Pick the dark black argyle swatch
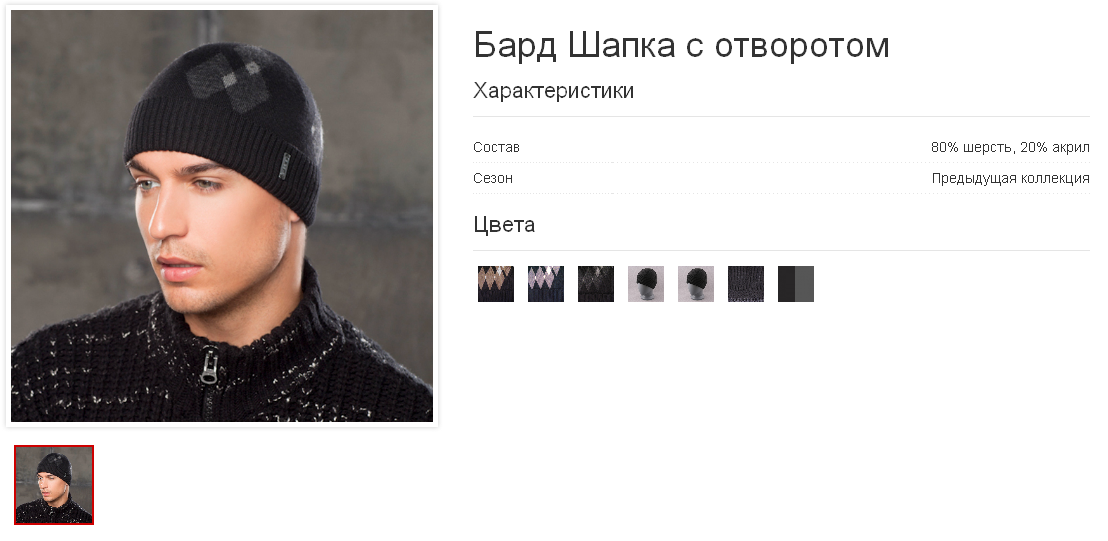This screenshot has width=1108, height=541. 596,284
